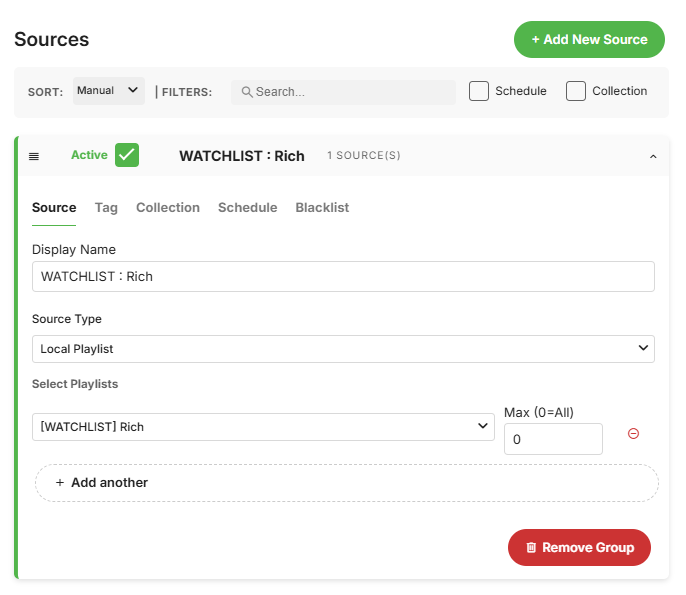
Task: Toggle the Active checkbox off
Action: (x=127, y=155)
